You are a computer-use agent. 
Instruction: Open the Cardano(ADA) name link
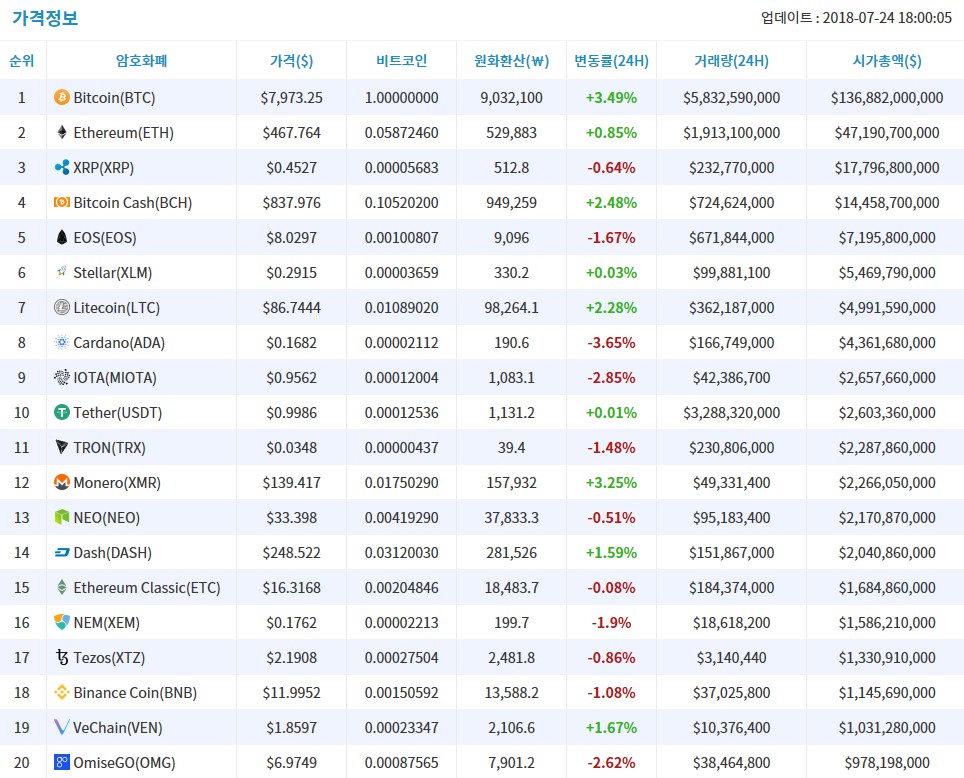pyautogui.click(x=119, y=343)
